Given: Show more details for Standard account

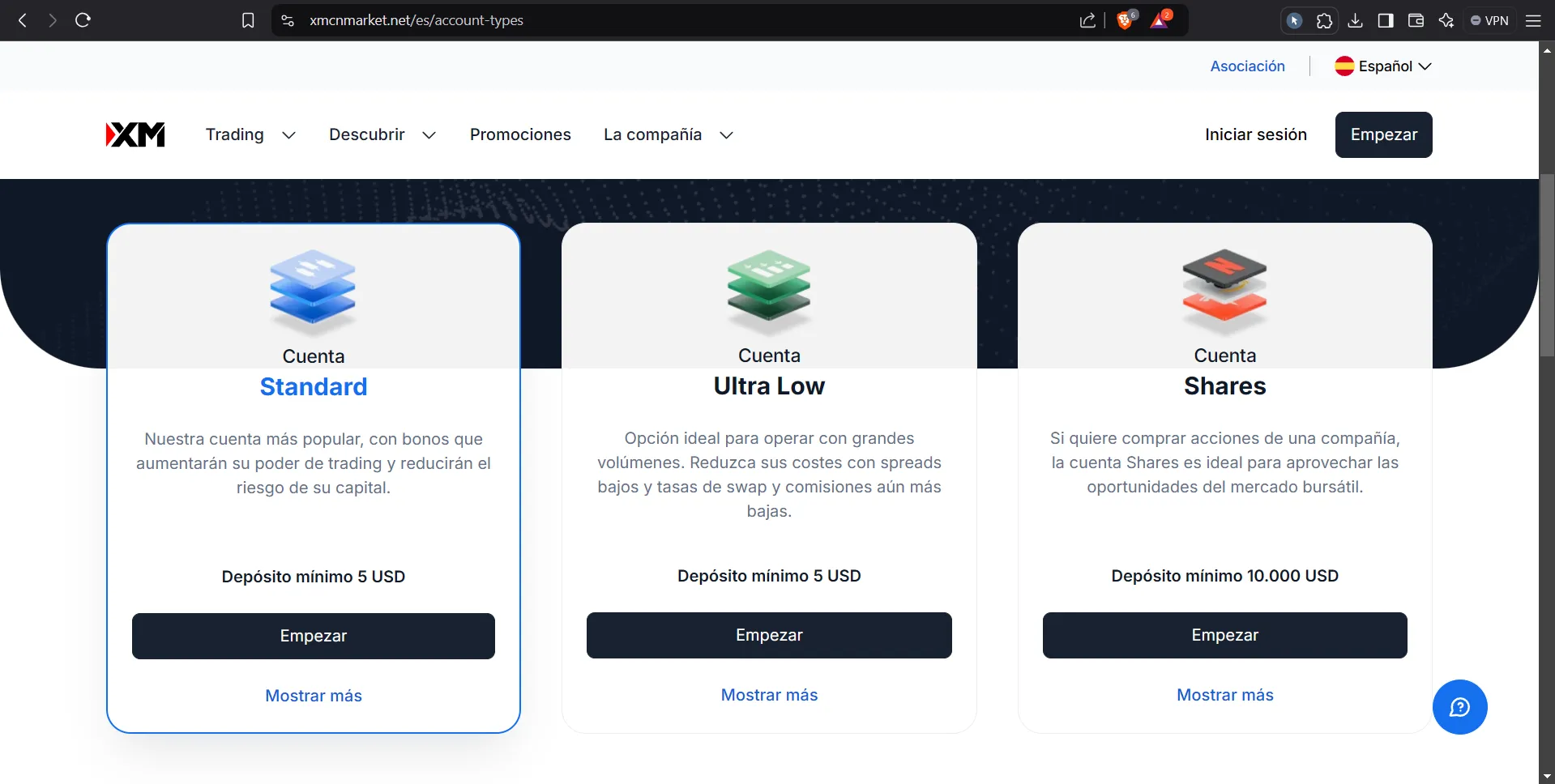Looking at the screenshot, I should (x=314, y=696).
